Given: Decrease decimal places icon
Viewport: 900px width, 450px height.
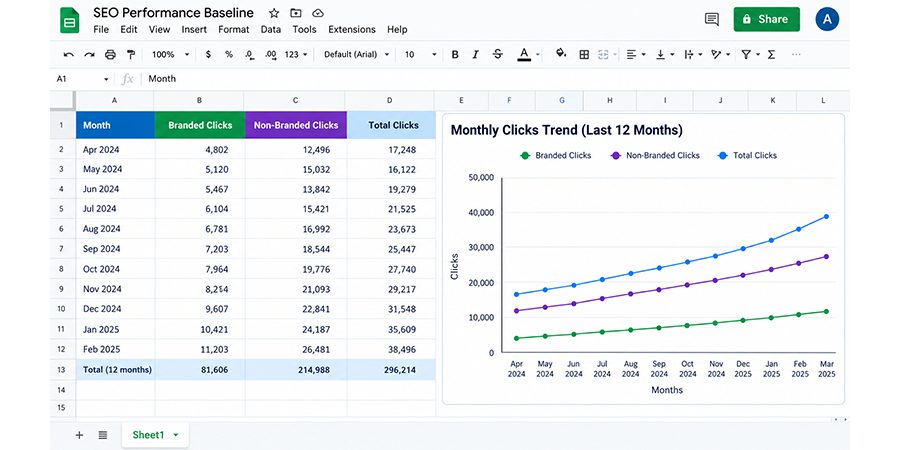Looking at the screenshot, I should (x=250, y=55).
